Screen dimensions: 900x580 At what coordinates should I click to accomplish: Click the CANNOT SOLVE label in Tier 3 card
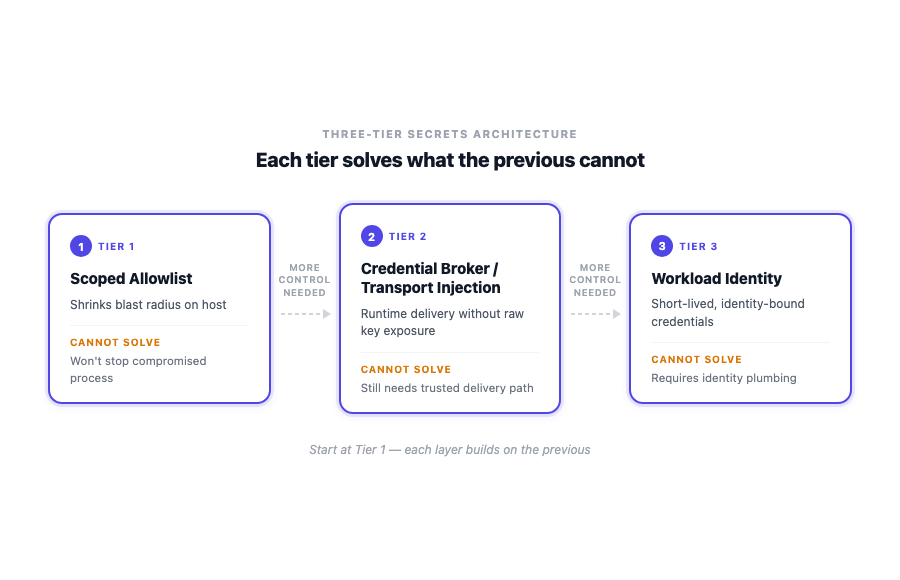point(696,359)
